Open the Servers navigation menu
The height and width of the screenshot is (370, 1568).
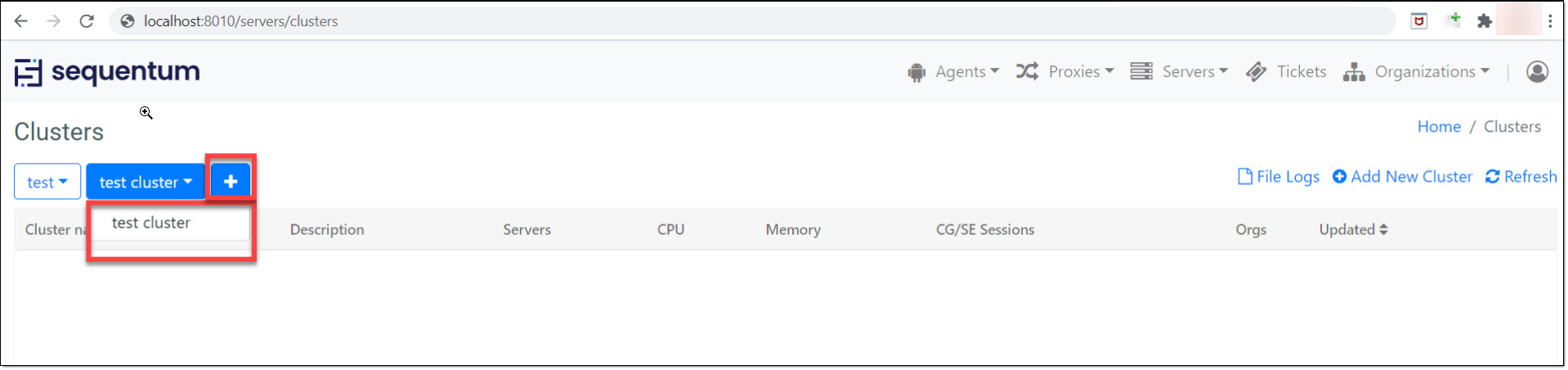1179,72
